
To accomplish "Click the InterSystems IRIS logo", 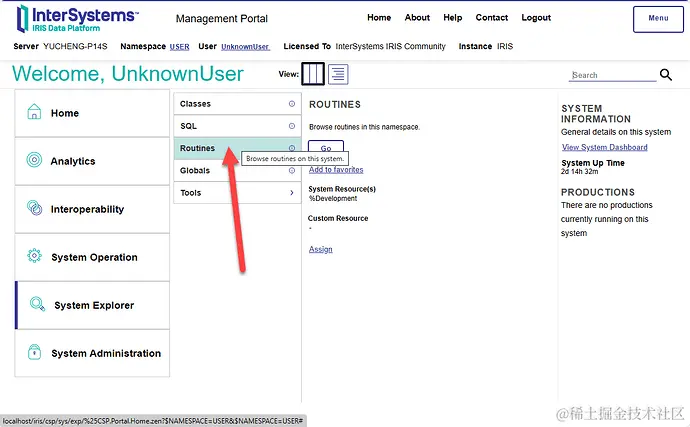I will pyautogui.click(x=77, y=18).
